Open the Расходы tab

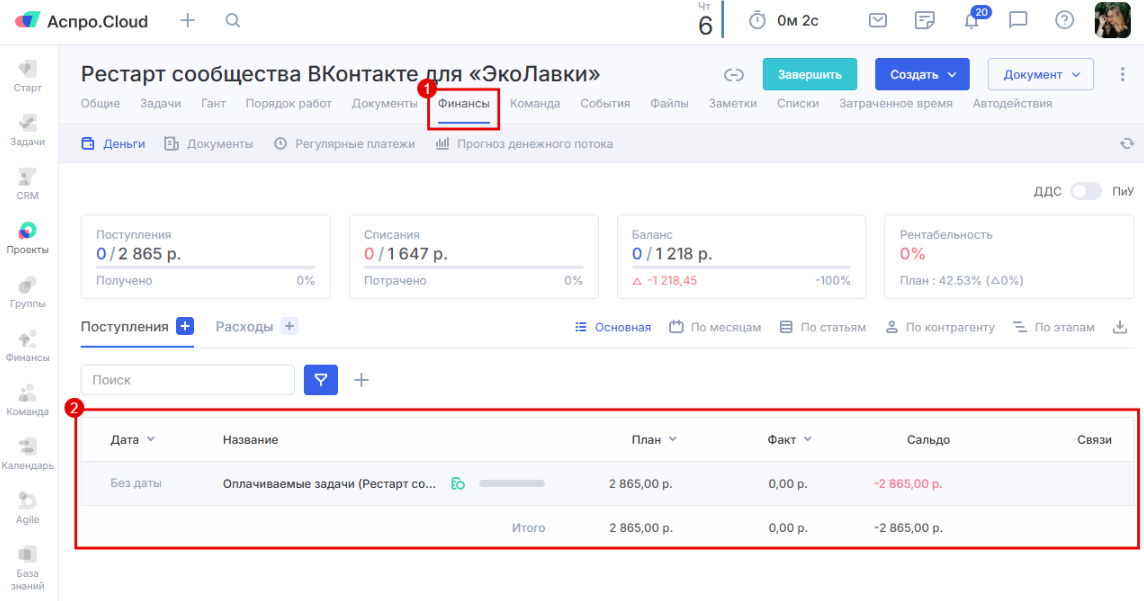[x=244, y=327]
